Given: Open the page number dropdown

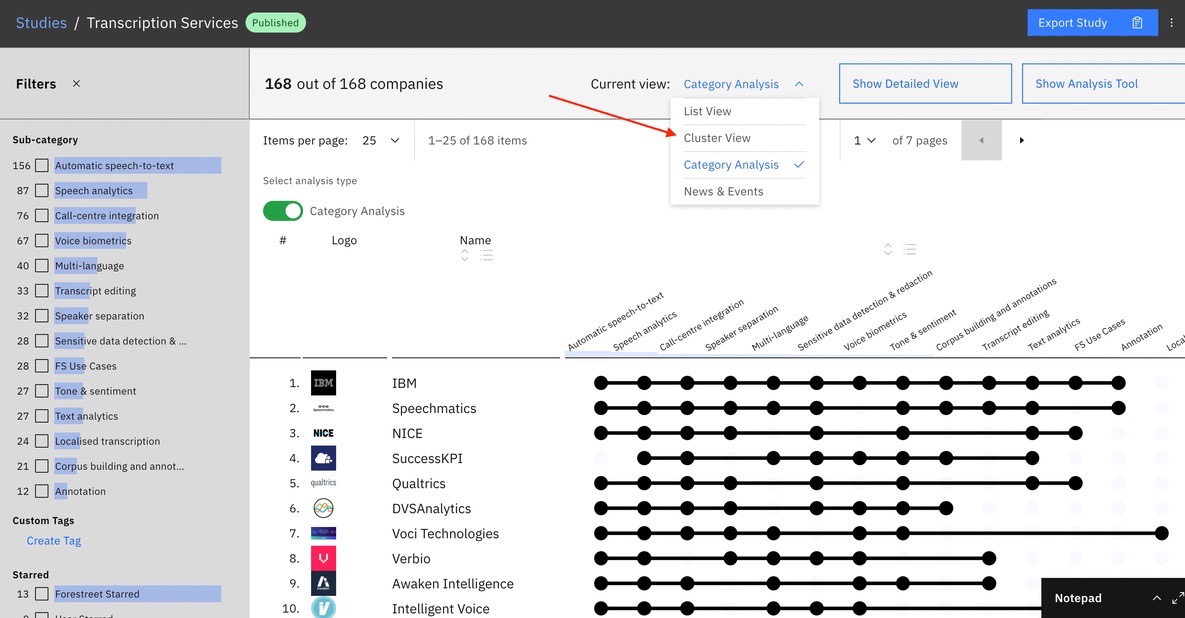Looking at the screenshot, I should 865,141.
